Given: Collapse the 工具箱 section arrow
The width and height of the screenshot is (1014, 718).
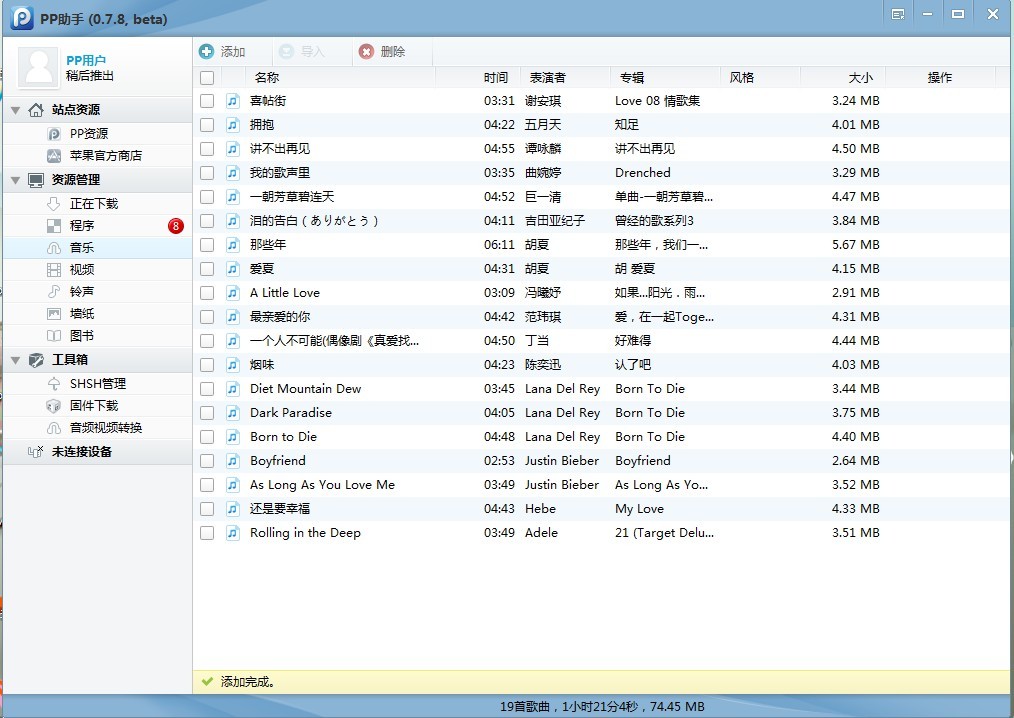Looking at the screenshot, I should point(16,360).
